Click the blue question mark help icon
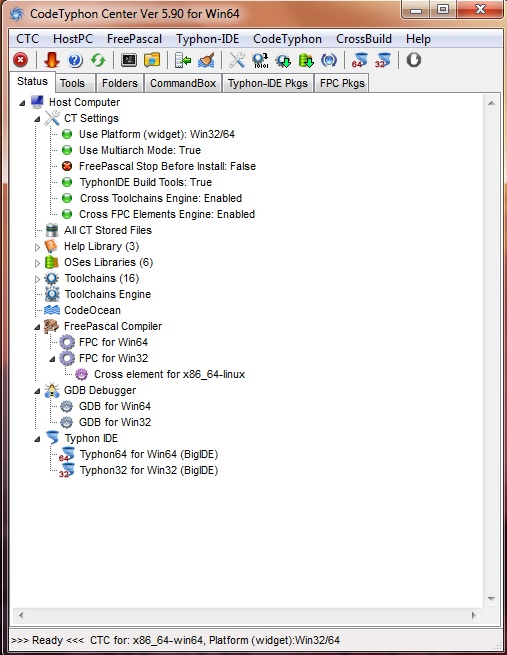Screen dimensions: 507x655 [x=75, y=60]
